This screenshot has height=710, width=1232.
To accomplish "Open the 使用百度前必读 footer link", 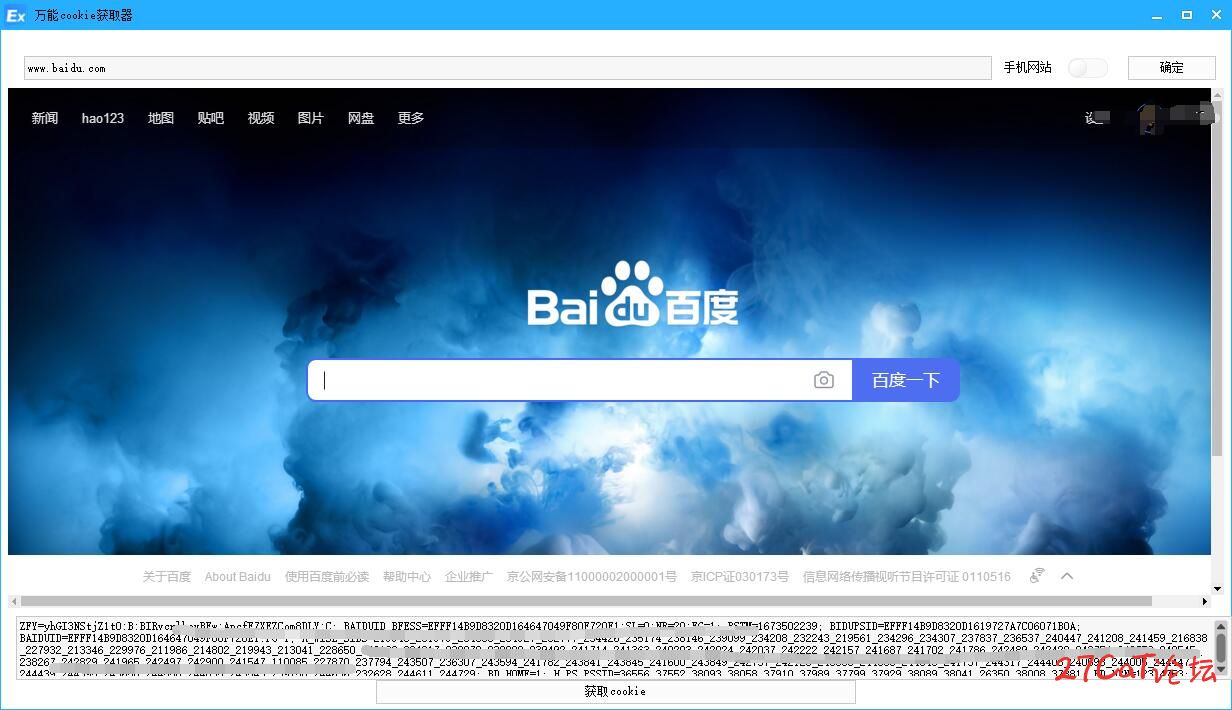I will pyautogui.click(x=327, y=577).
